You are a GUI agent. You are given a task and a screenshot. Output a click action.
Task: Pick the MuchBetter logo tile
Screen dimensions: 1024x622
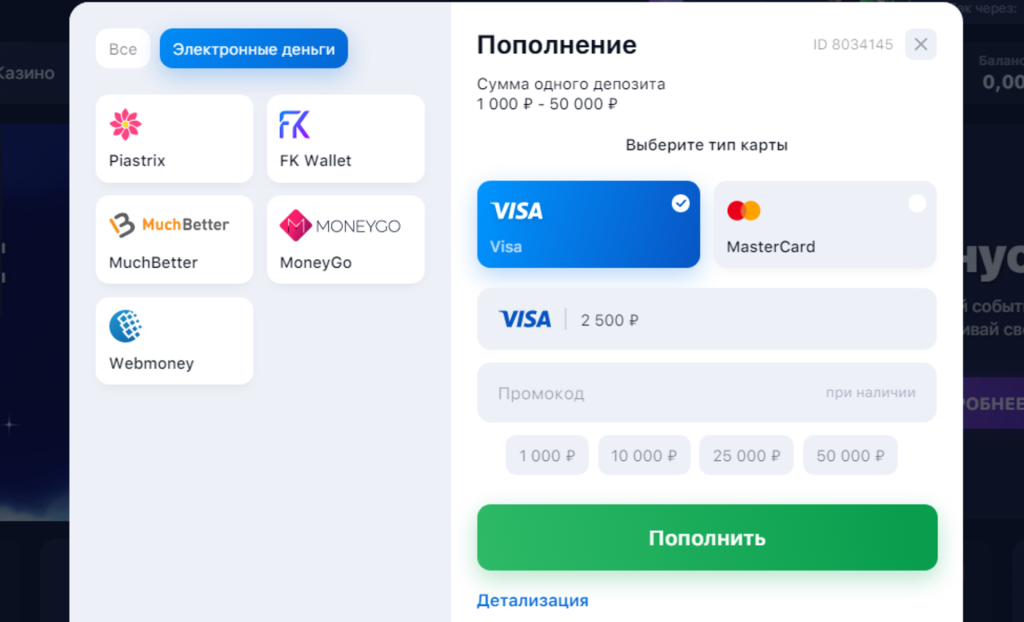[x=174, y=239]
